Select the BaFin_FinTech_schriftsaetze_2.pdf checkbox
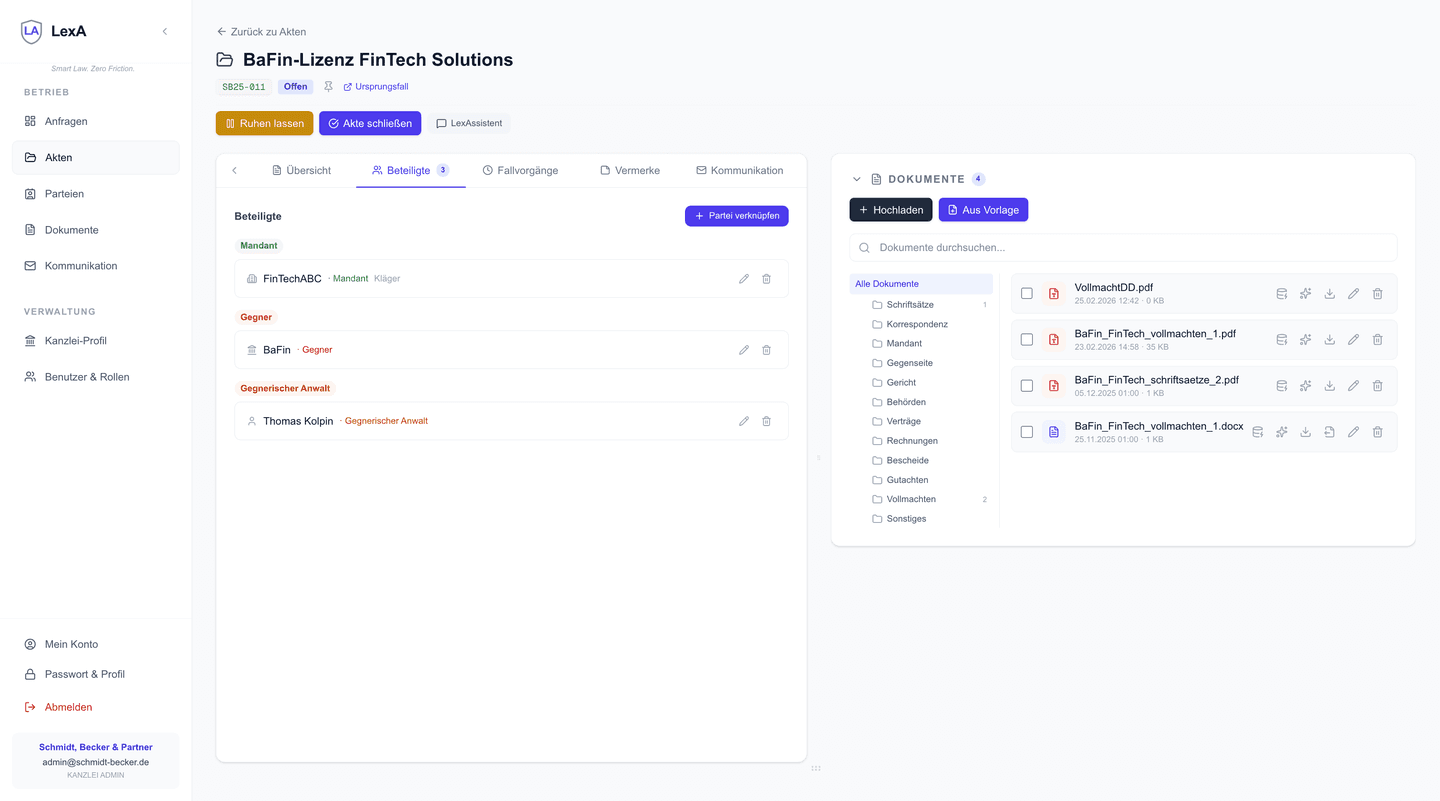Image resolution: width=1440 pixels, height=801 pixels. [1026, 386]
